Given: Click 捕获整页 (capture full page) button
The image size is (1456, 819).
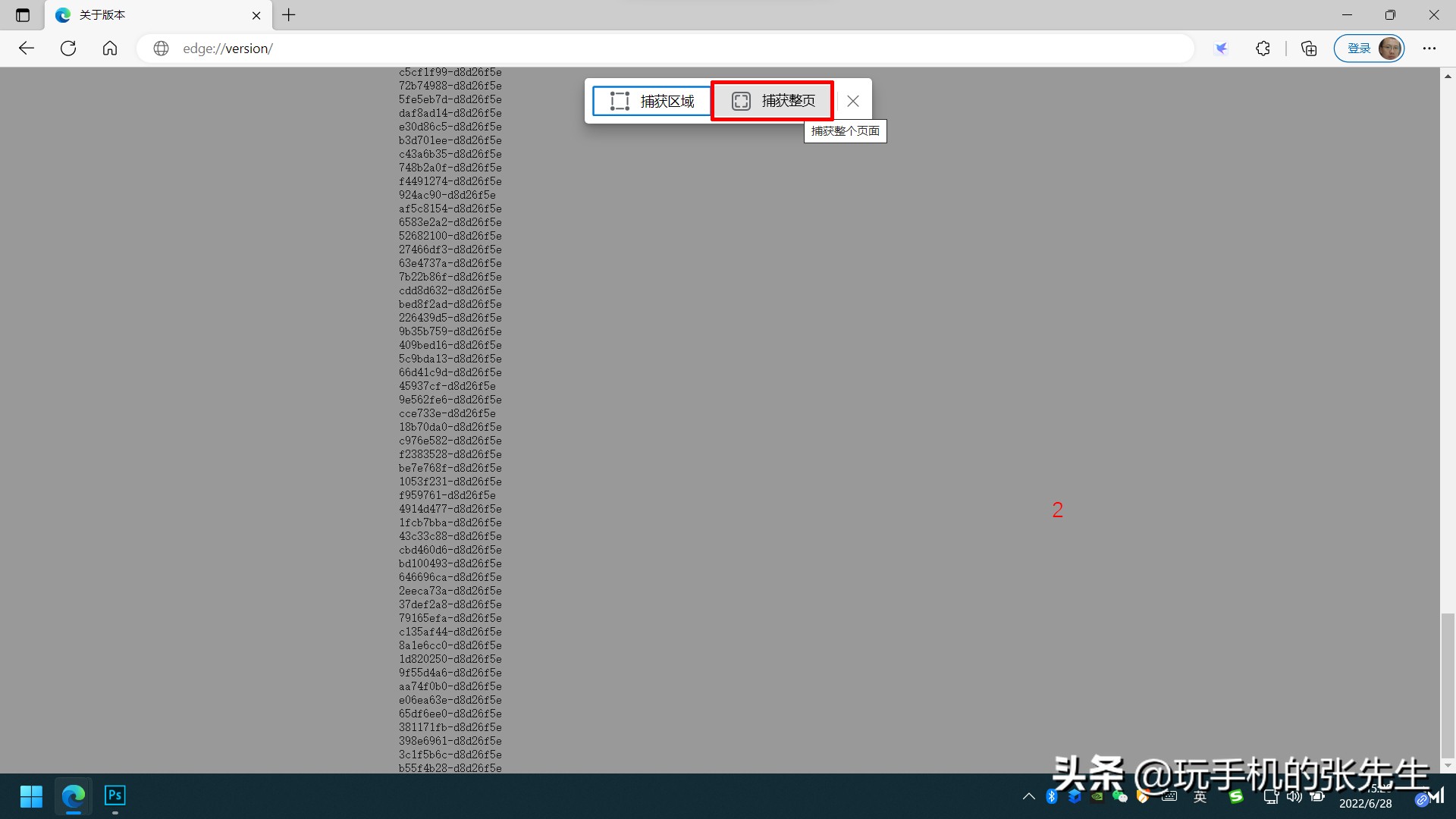Looking at the screenshot, I should (772, 101).
